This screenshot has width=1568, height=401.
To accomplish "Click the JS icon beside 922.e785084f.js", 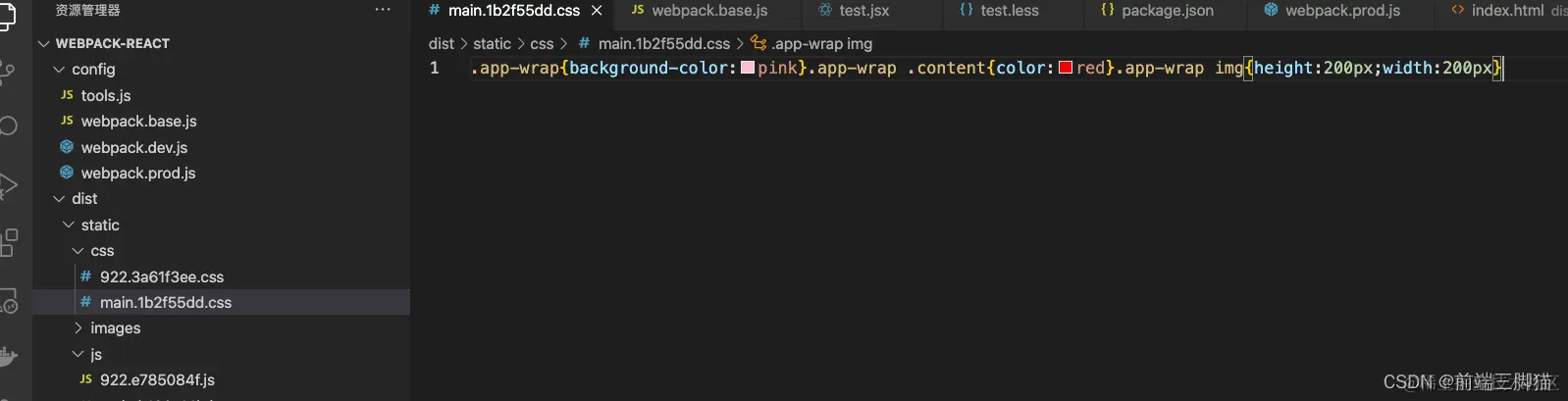I will [x=85, y=379].
